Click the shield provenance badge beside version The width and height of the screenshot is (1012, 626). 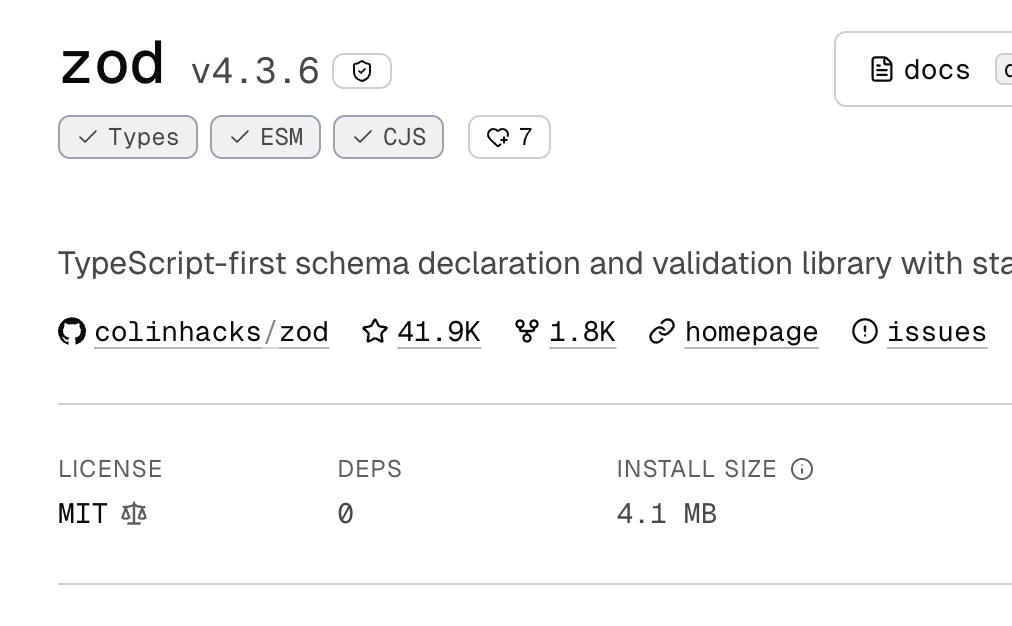coord(362,71)
